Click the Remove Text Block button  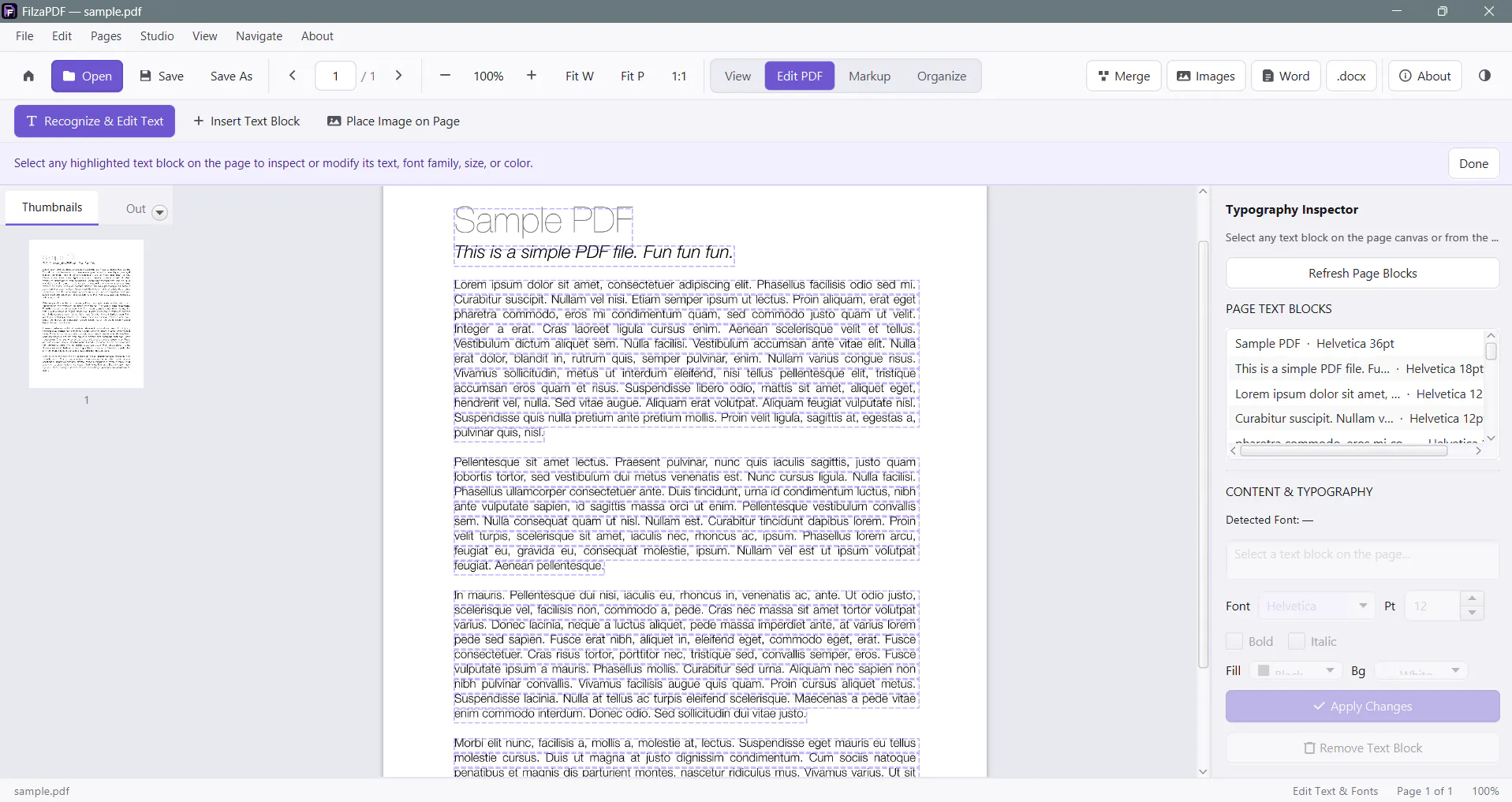pos(1363,748)
